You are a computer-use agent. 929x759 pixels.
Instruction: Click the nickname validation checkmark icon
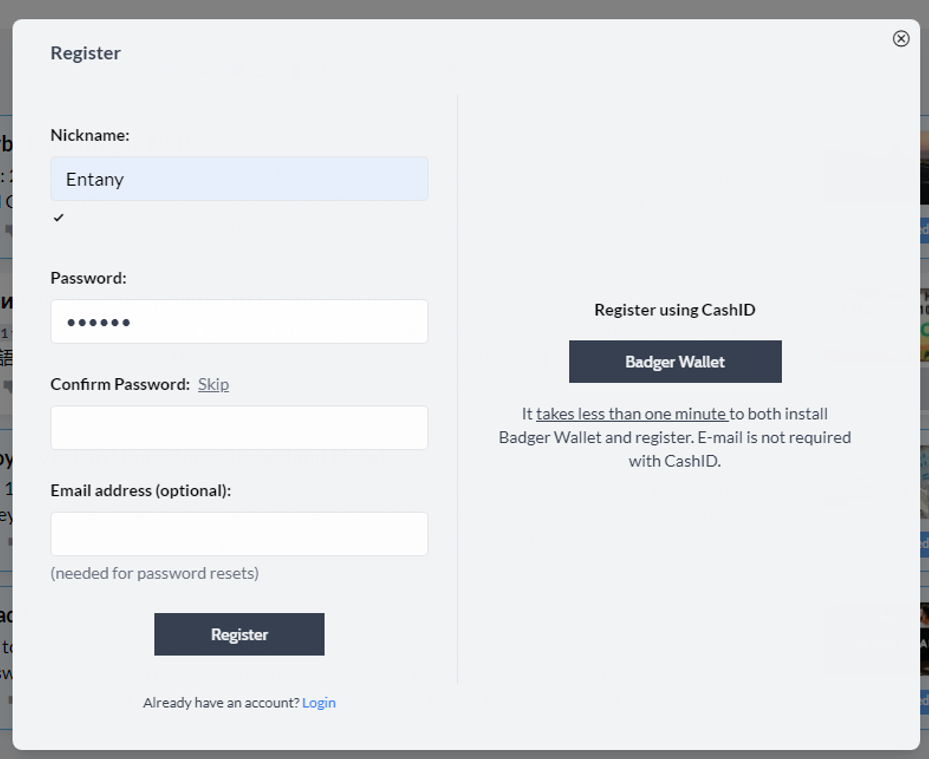click(x=58, y=217)
